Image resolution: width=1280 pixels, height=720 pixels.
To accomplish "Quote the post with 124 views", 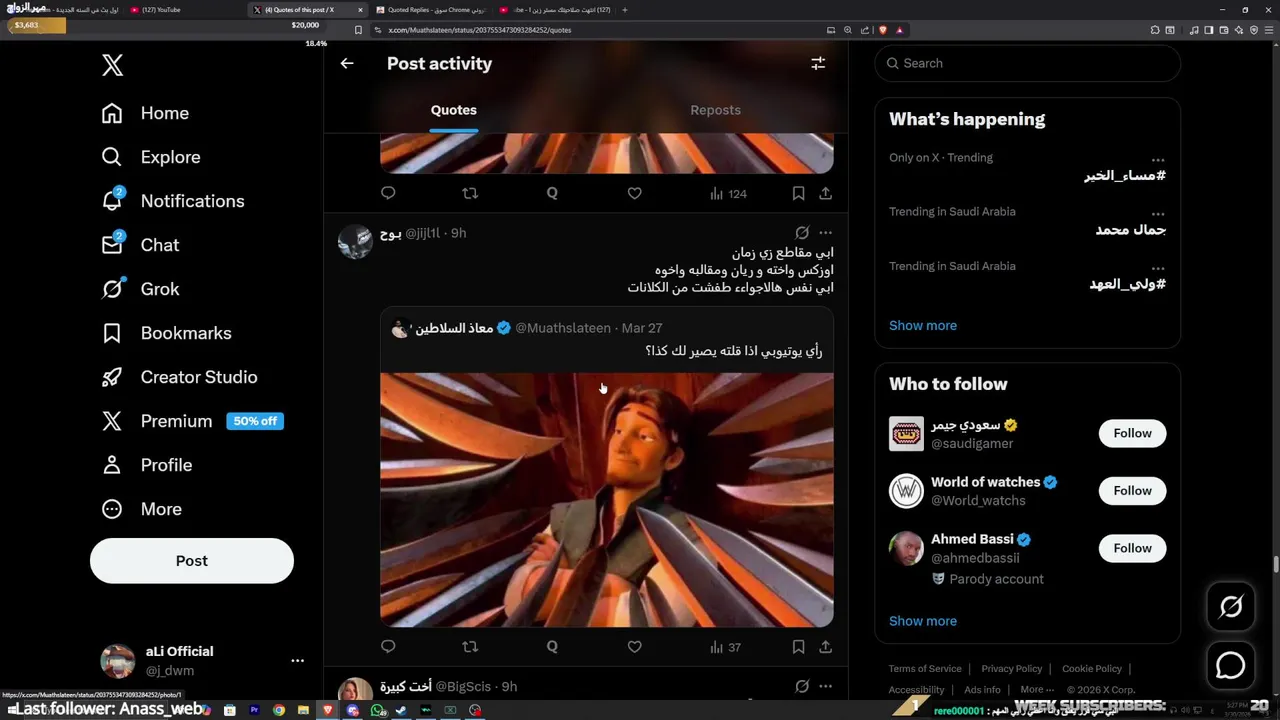I will (552, 193).
